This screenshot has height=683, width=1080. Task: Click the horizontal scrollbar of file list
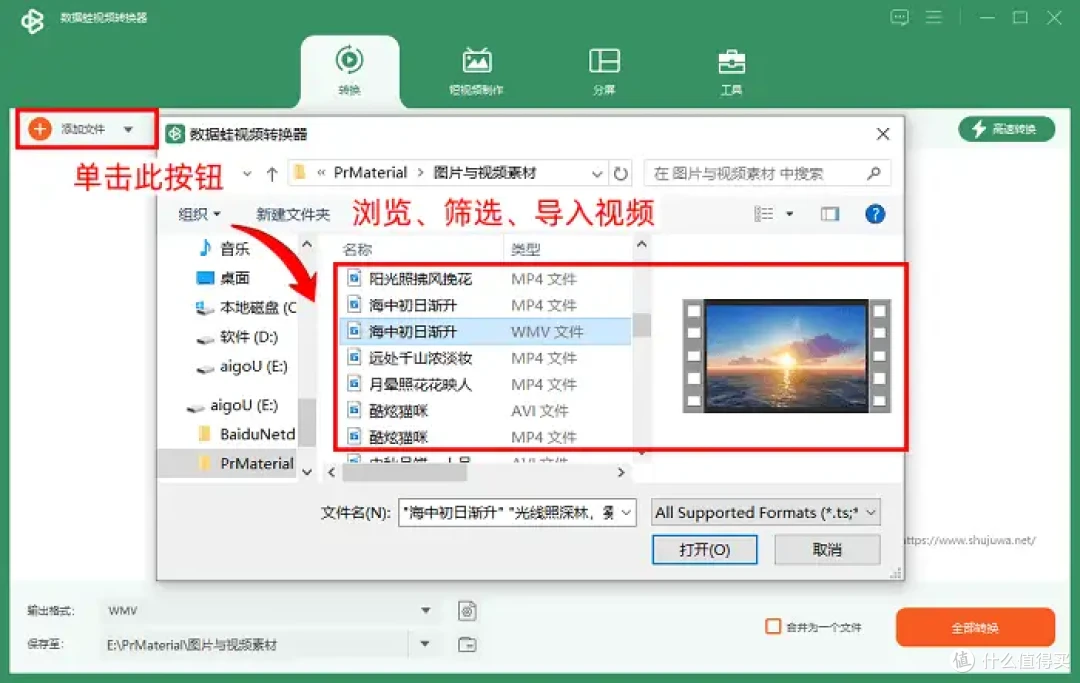pos(405,472)
